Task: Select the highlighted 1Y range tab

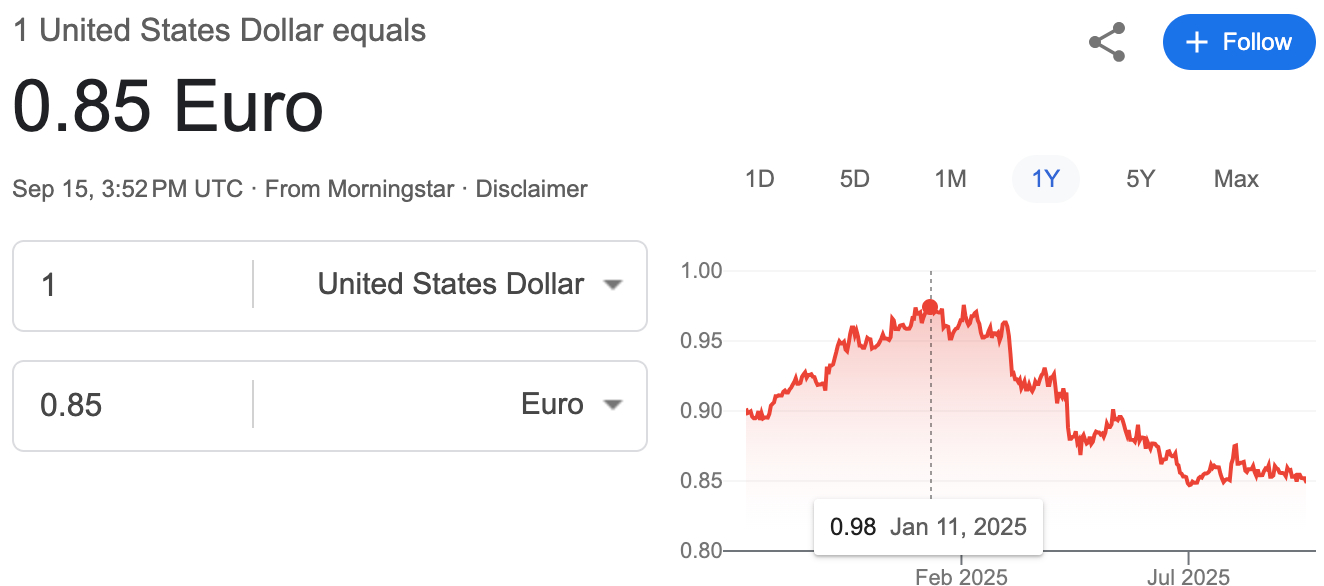Action: click(1045, 180)
